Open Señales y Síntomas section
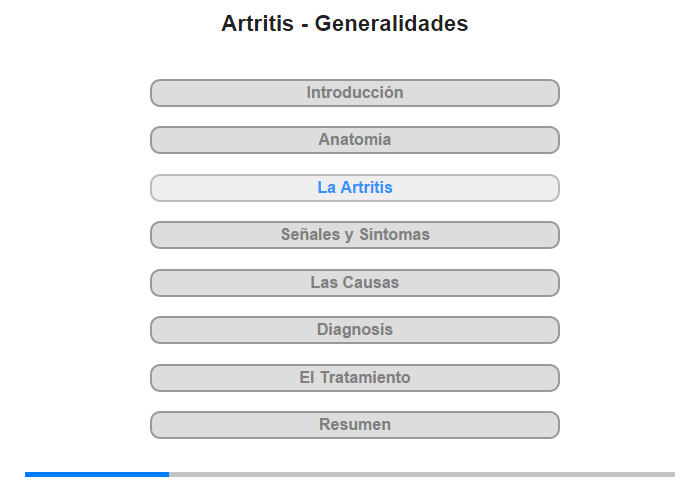700x480 pixels. tap(354, 235)
